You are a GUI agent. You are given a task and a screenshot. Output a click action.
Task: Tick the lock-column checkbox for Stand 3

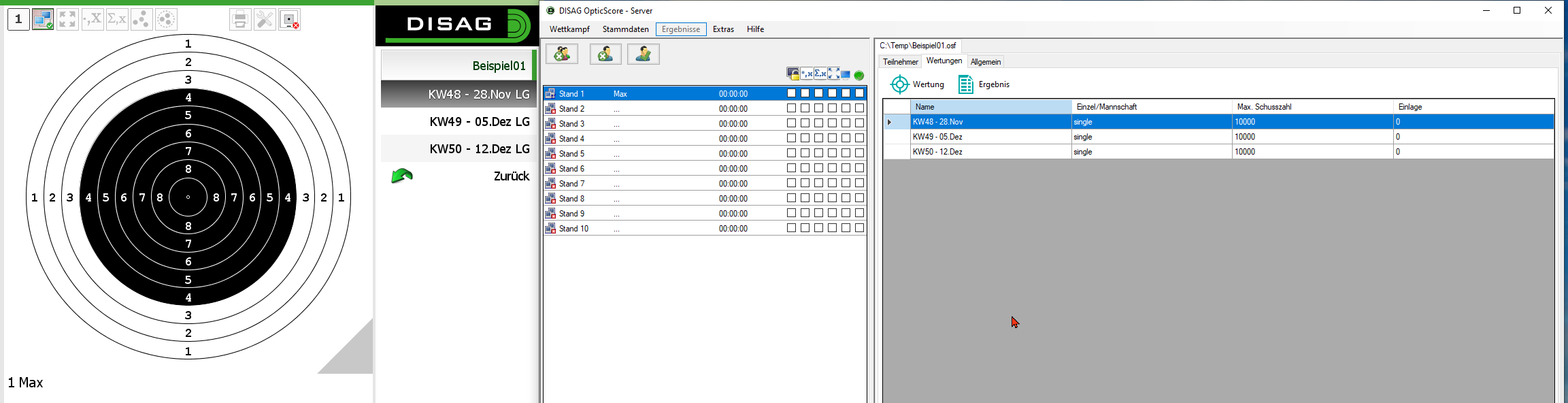(791, 123)
